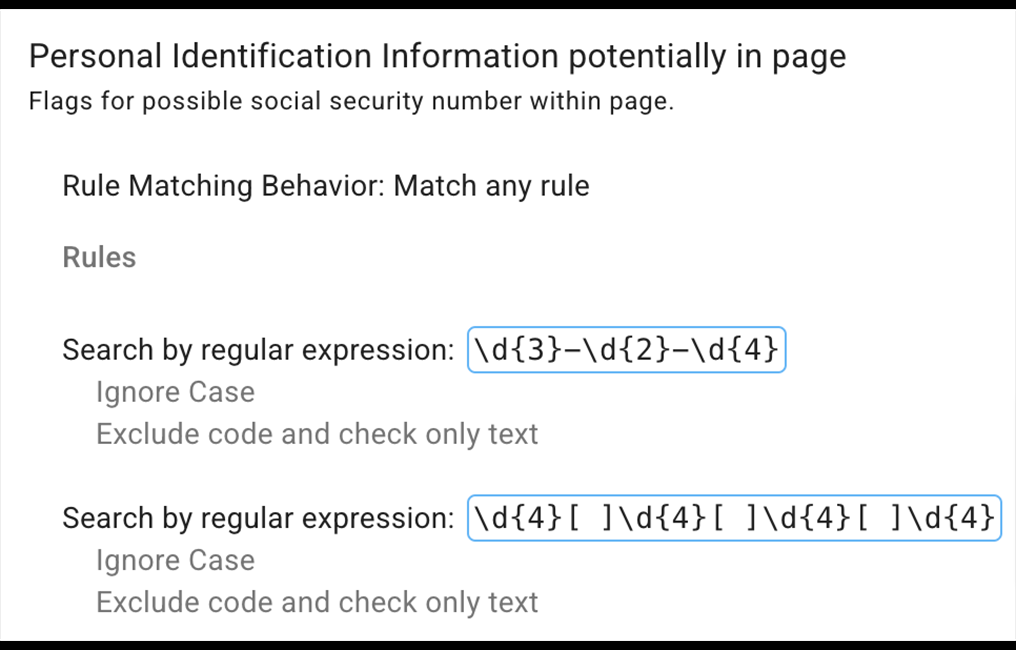Click the second regular expression input field

(735, 518)
